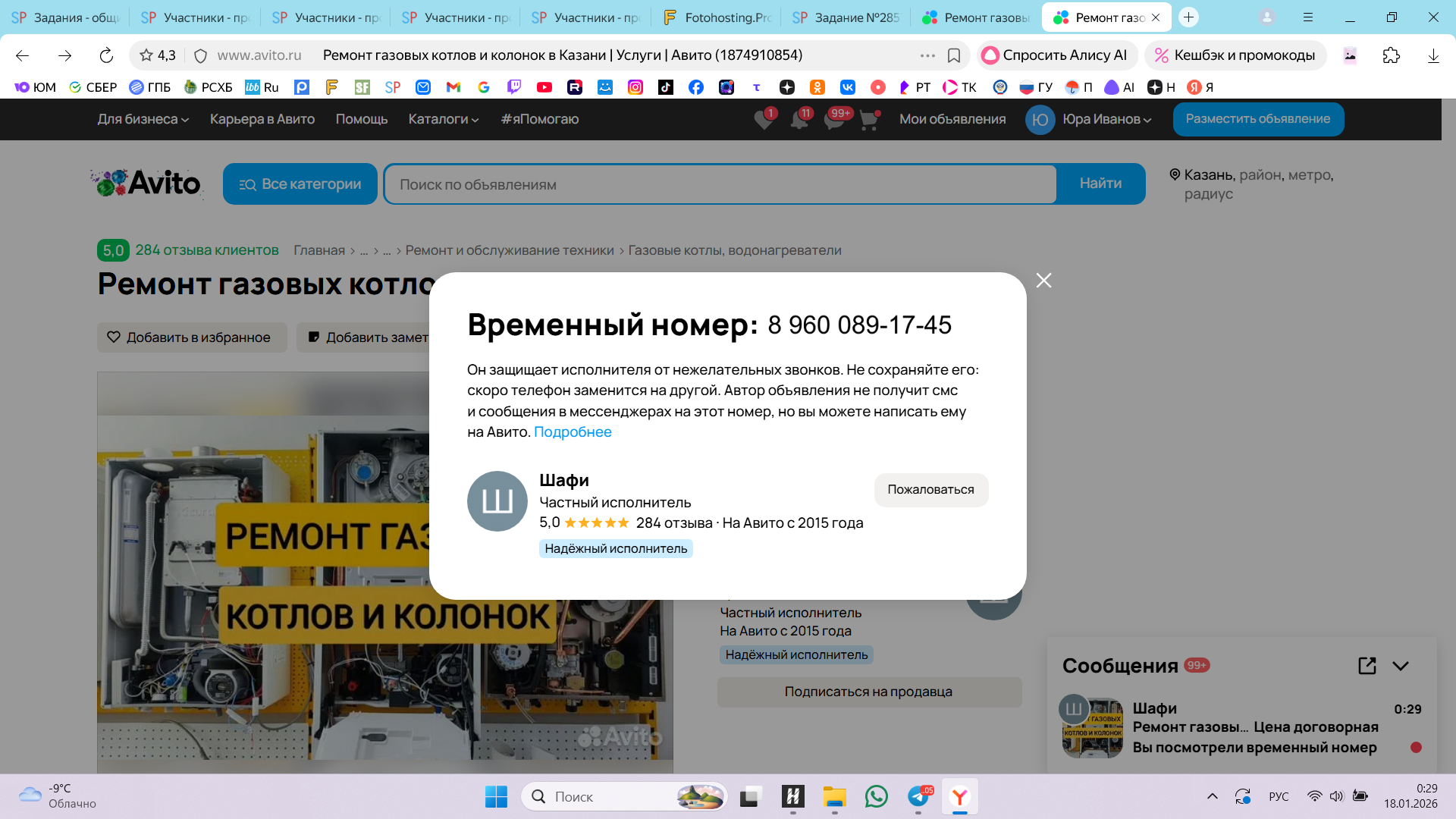Image resolution: width=1456 pixels, height=819 pixels.
Task: Switch to the Fotohosting.Pro tab
Action: [x=716, y=17]
